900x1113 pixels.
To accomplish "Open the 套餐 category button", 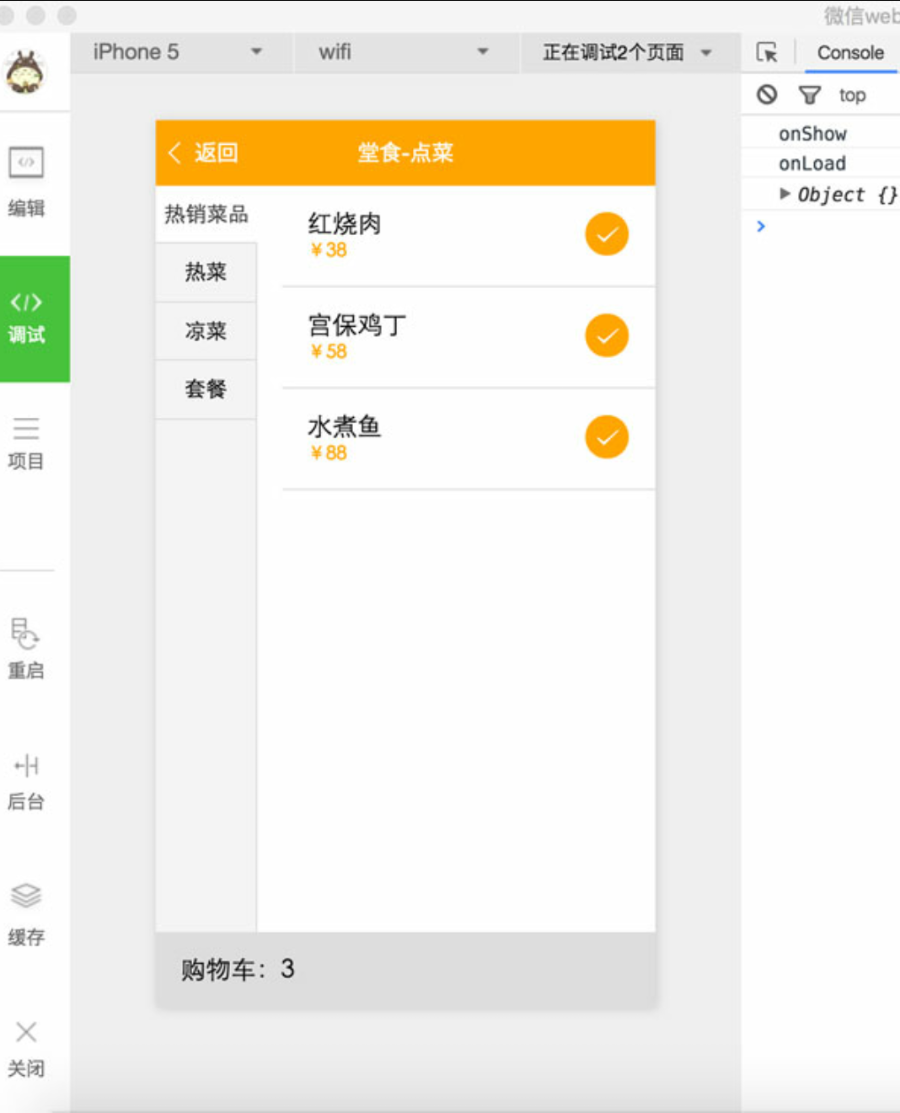I will pos(205,390).
